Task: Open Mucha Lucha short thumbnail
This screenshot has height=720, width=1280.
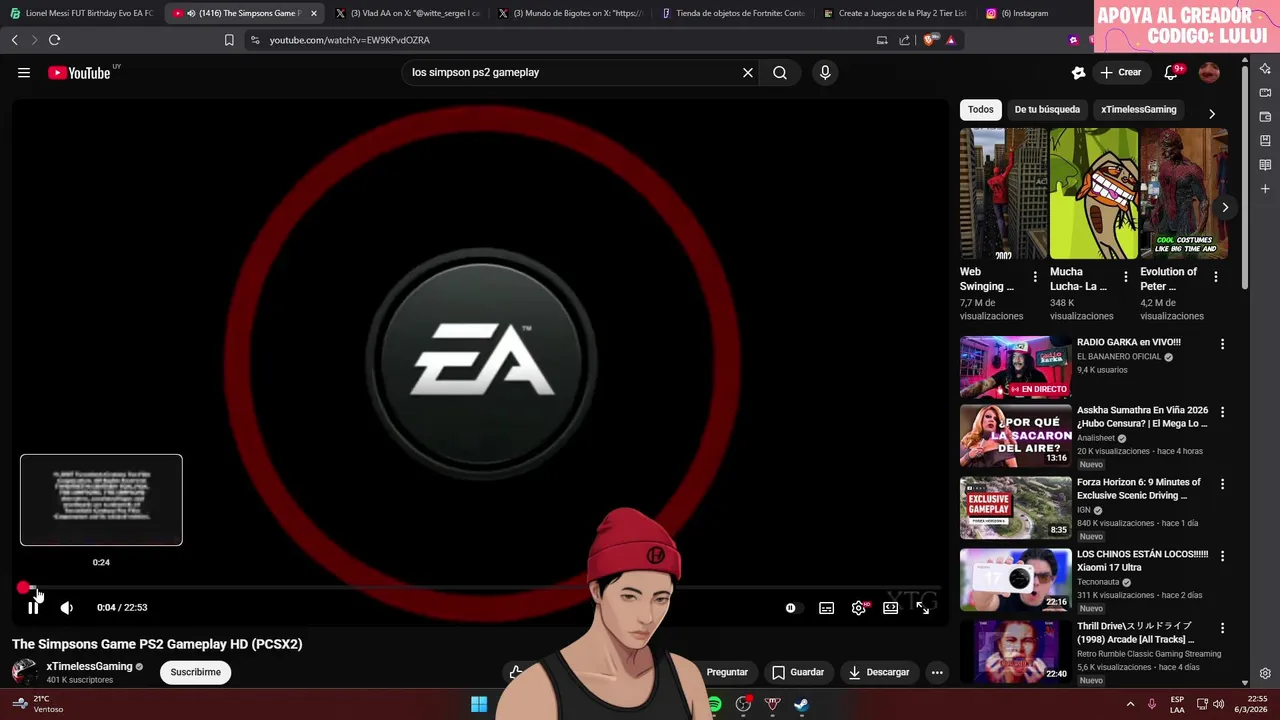Action: click(1093, 193)
